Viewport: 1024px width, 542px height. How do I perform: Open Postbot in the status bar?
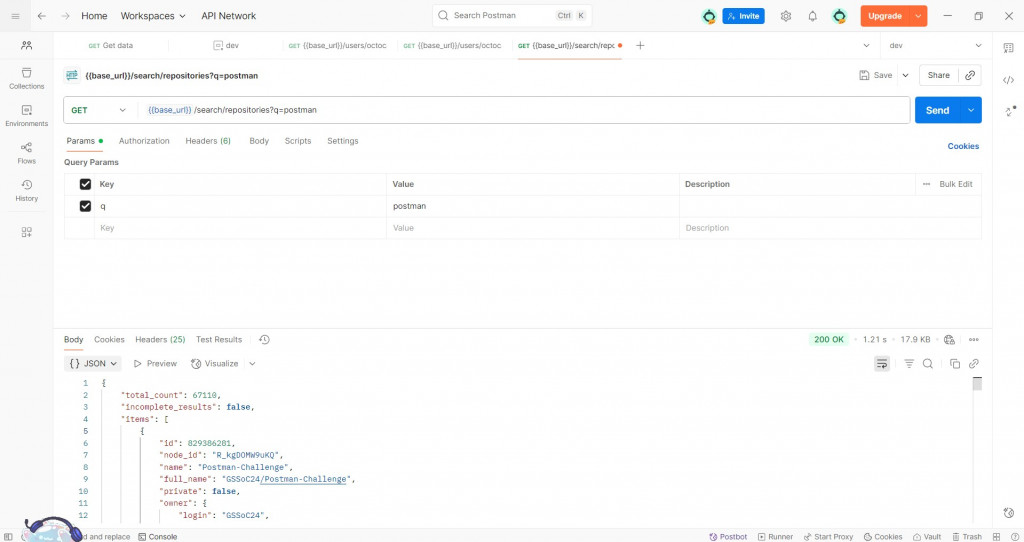[728, 537]
